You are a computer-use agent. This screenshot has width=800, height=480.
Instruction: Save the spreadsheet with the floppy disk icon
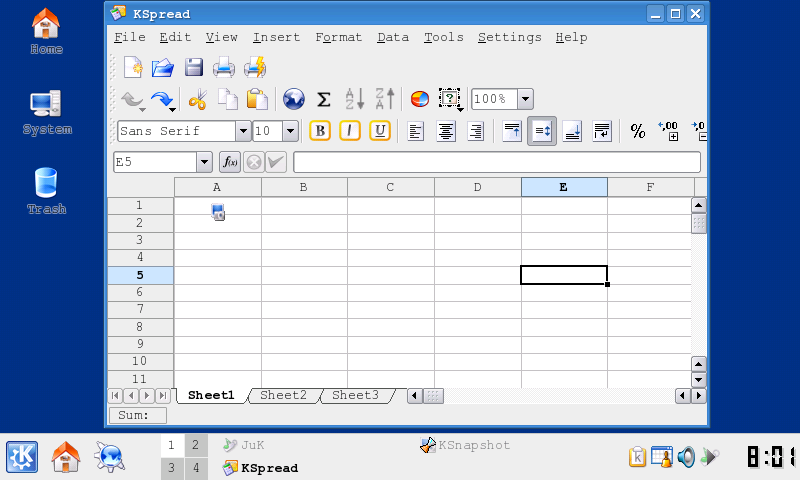pyautogui.click(x=194, y=67)
